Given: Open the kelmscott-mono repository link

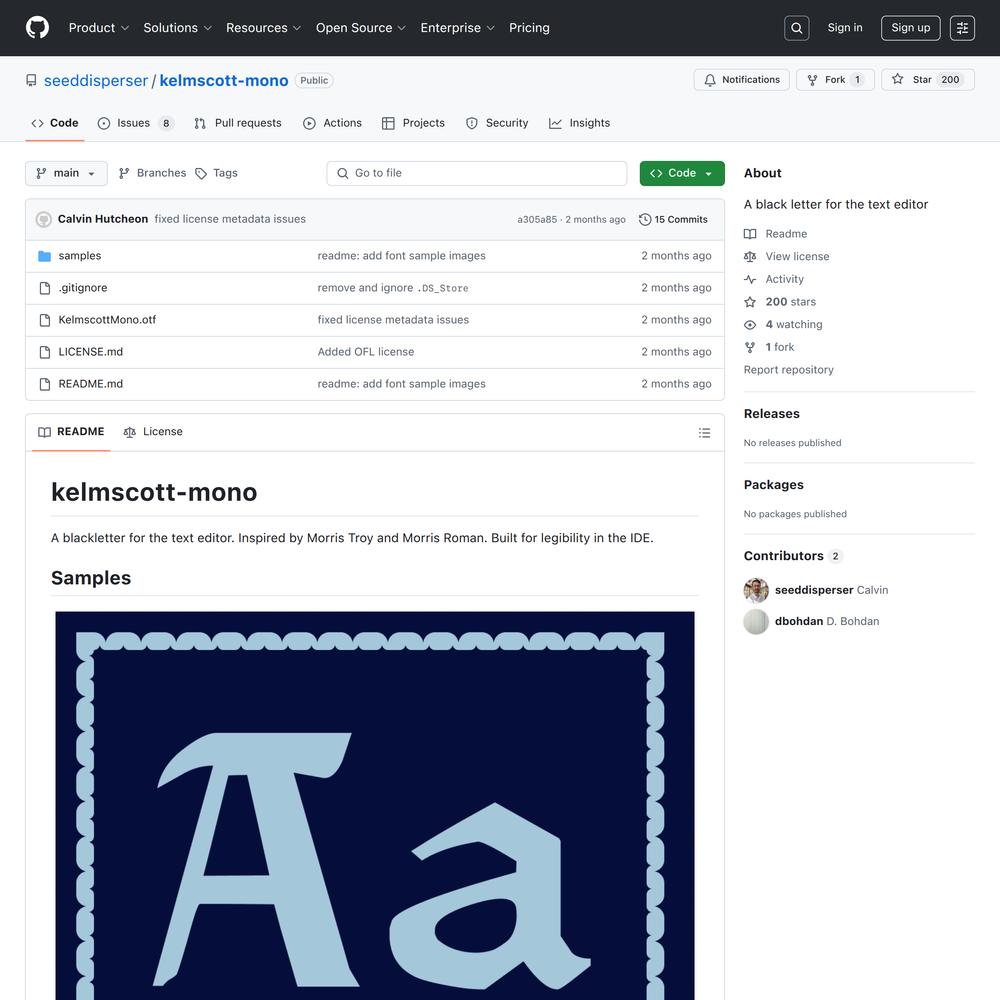Looking at the screenshot, I should 224,80.
